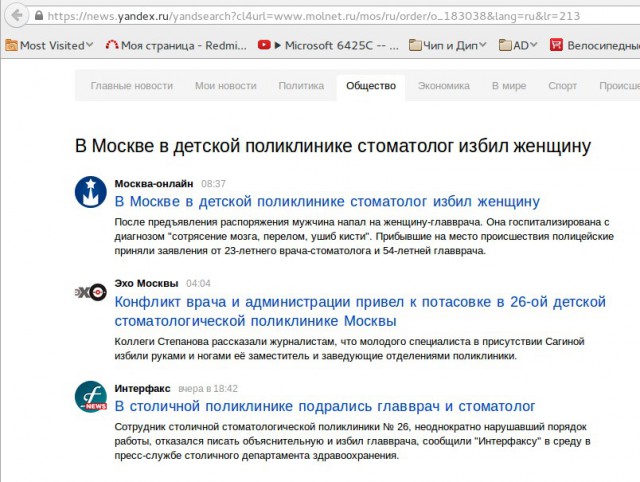This screenshot has width=640, height=482.
Task: Click the Велосипедный bookmark shop icon
Action: click(x=556, y=45)
